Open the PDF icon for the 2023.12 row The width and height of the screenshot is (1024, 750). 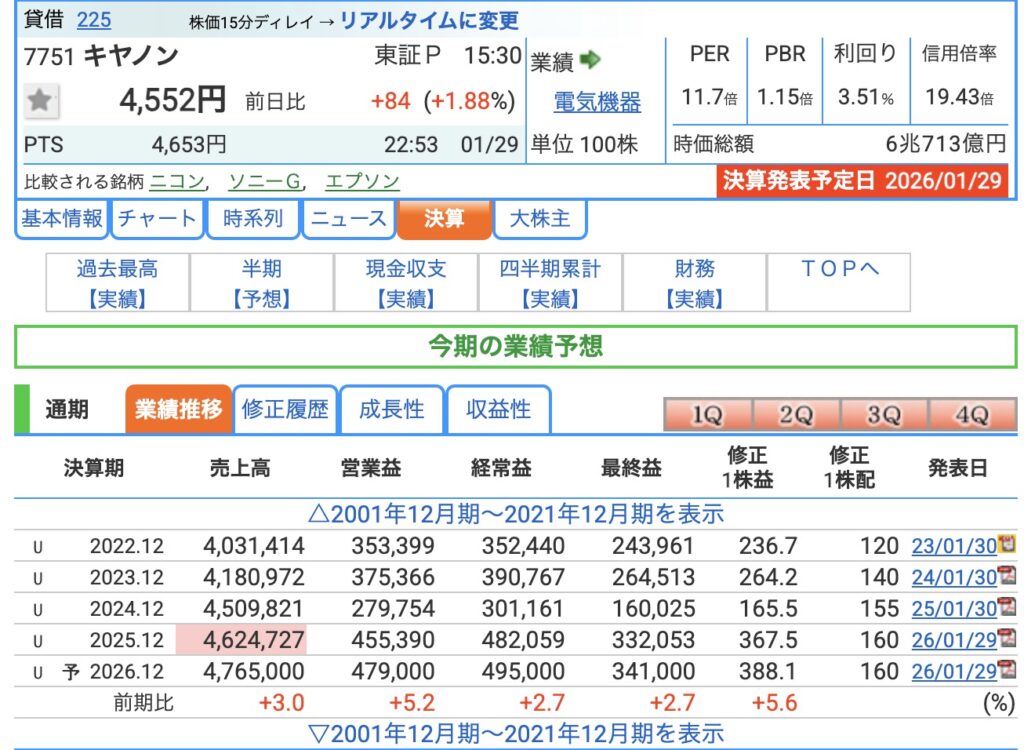[1007, 576]
